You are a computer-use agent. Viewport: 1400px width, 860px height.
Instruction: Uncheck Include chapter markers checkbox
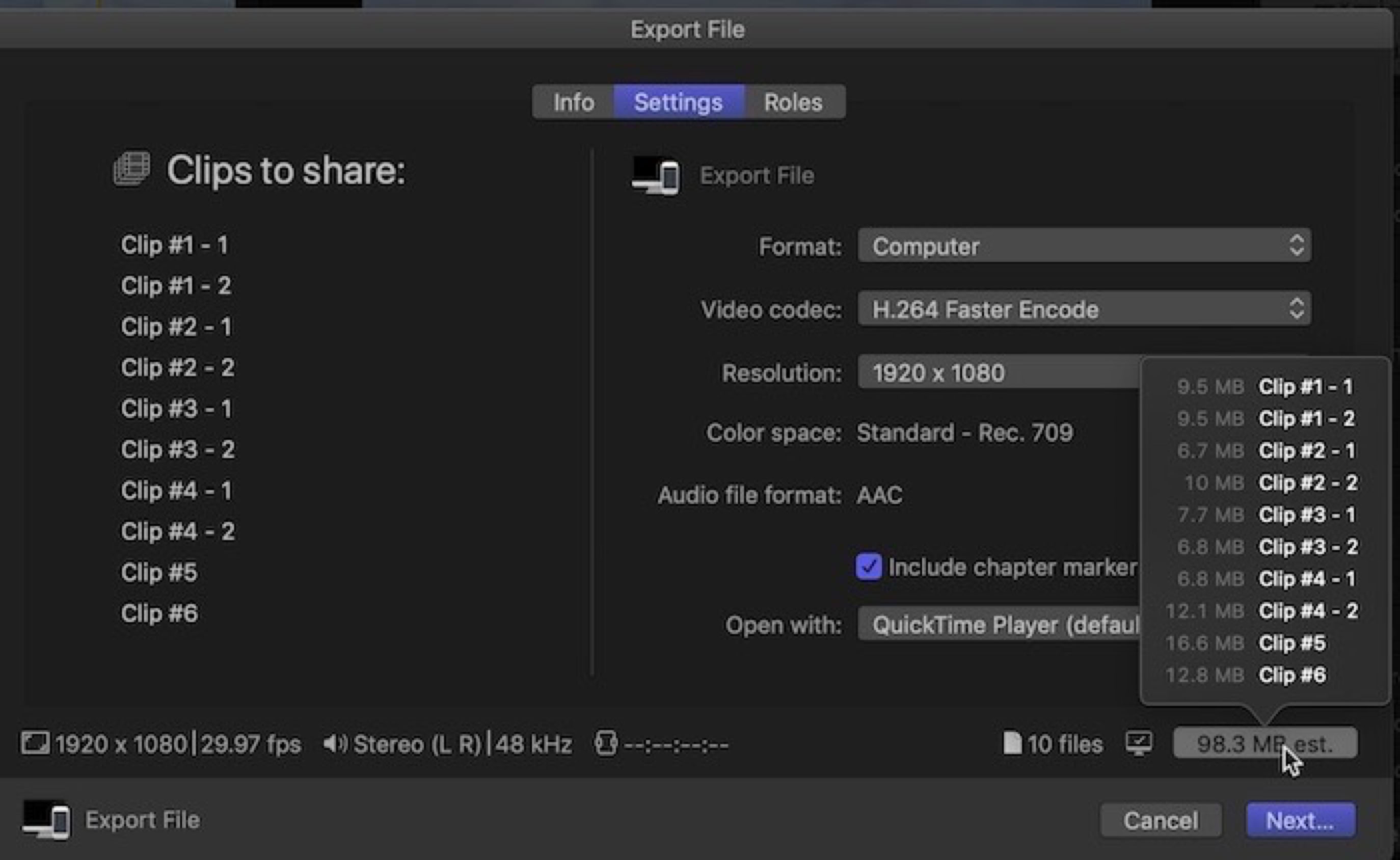(868, 567)
